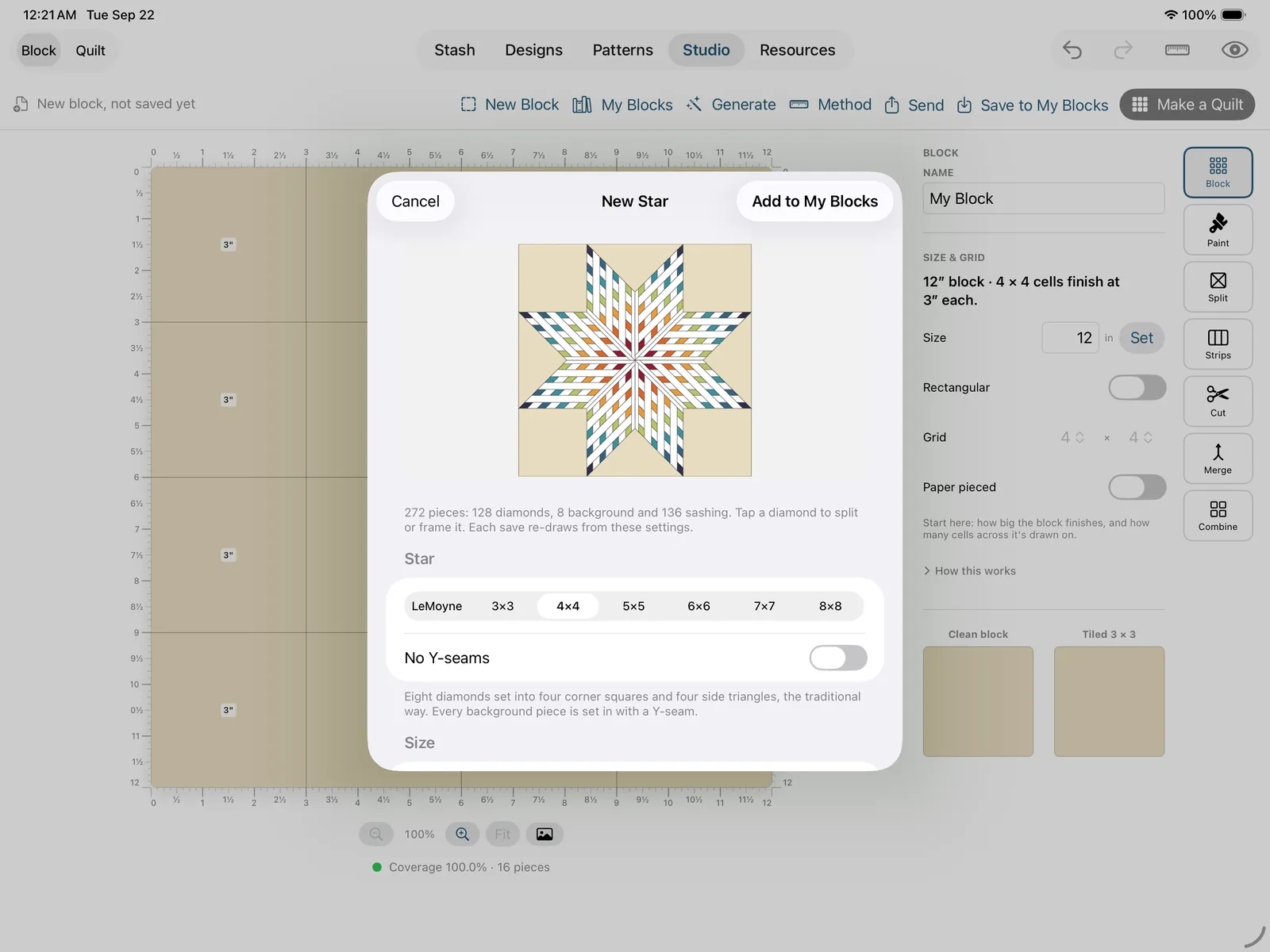Switch to Quilt mode

(90, 50)
